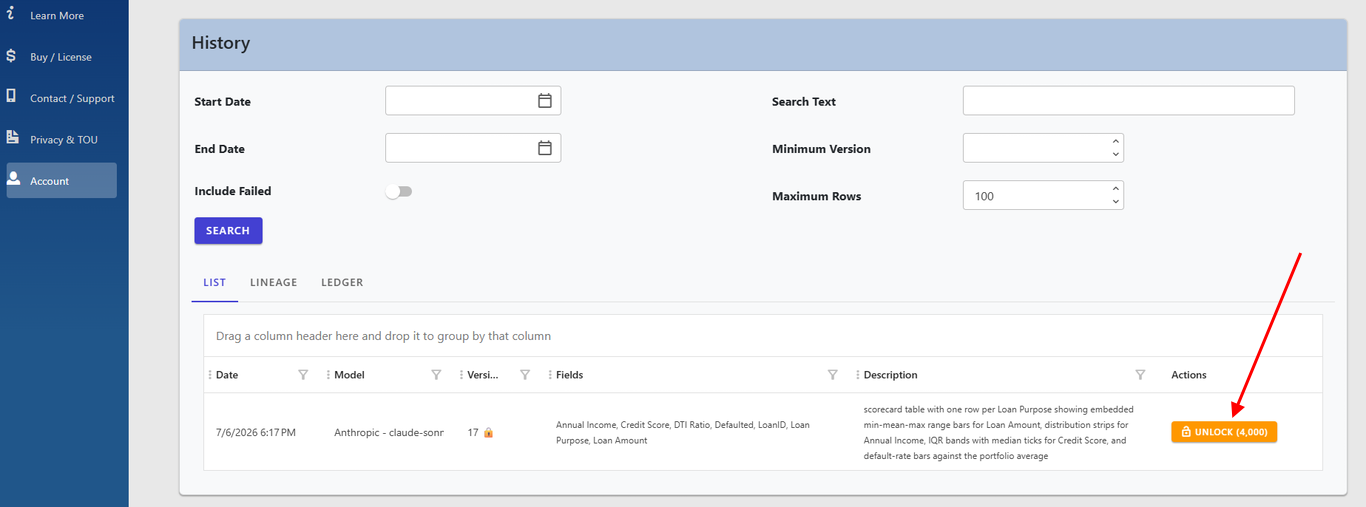The width and height of the screenshot is (1366, 507).
Task: Open the Description column filter
Action: pyautogui.click(x=1140, y=375)
